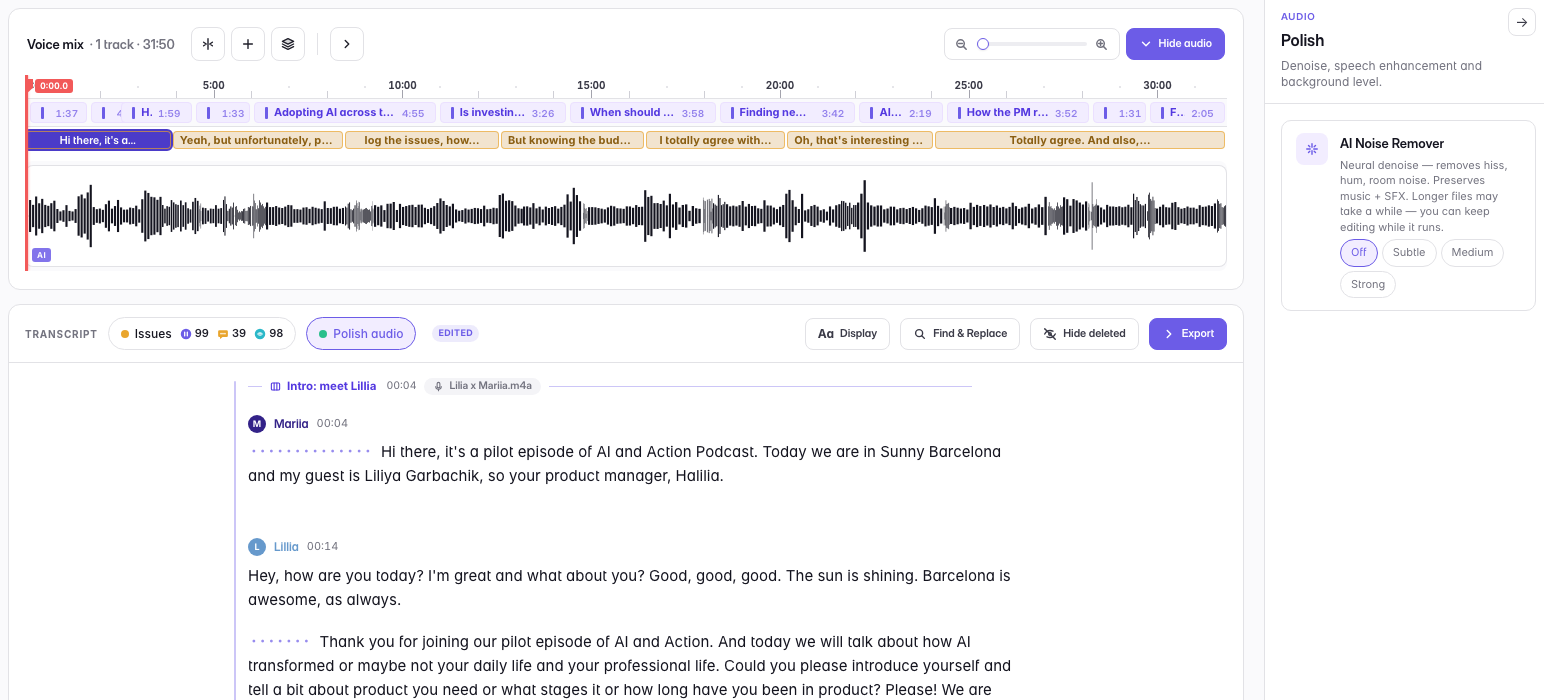Click the zoom-in magnifier icon
The width and height of the screenshot is (1544, 700).
[x=1101, y=44]
